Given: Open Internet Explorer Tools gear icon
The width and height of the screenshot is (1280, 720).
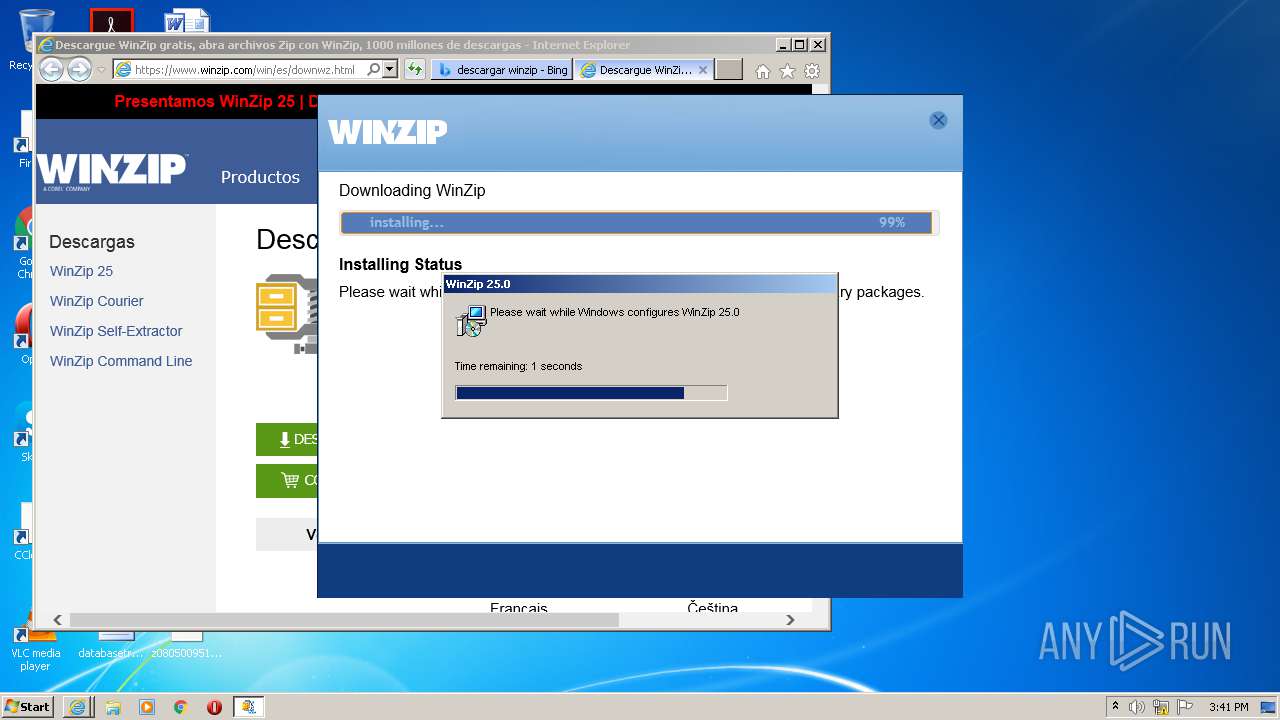Looking at the screenshot, I should [812, 71].
